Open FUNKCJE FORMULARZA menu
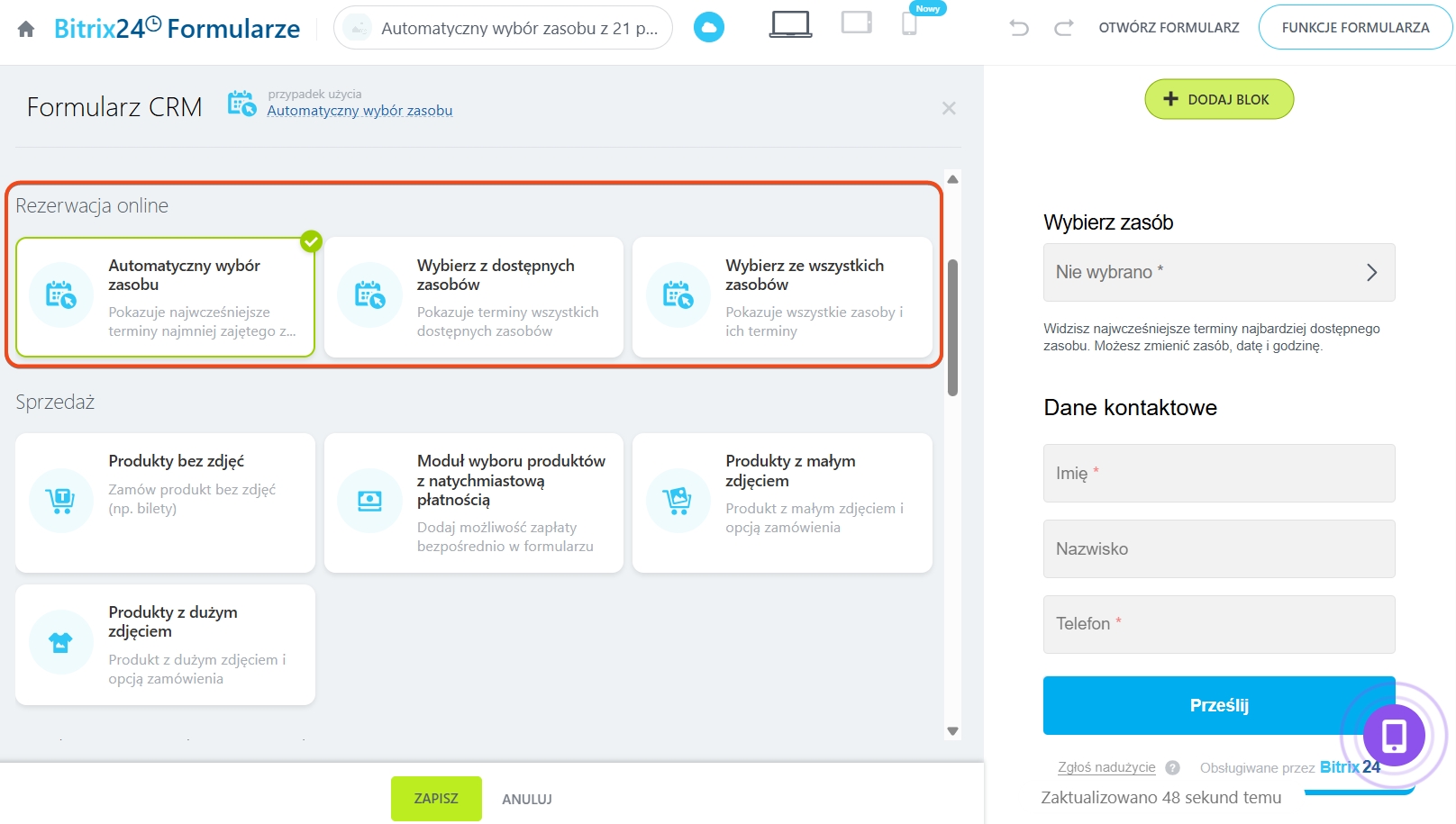This screenshot has width=1456, height=824. click(x=1355, y=28)
